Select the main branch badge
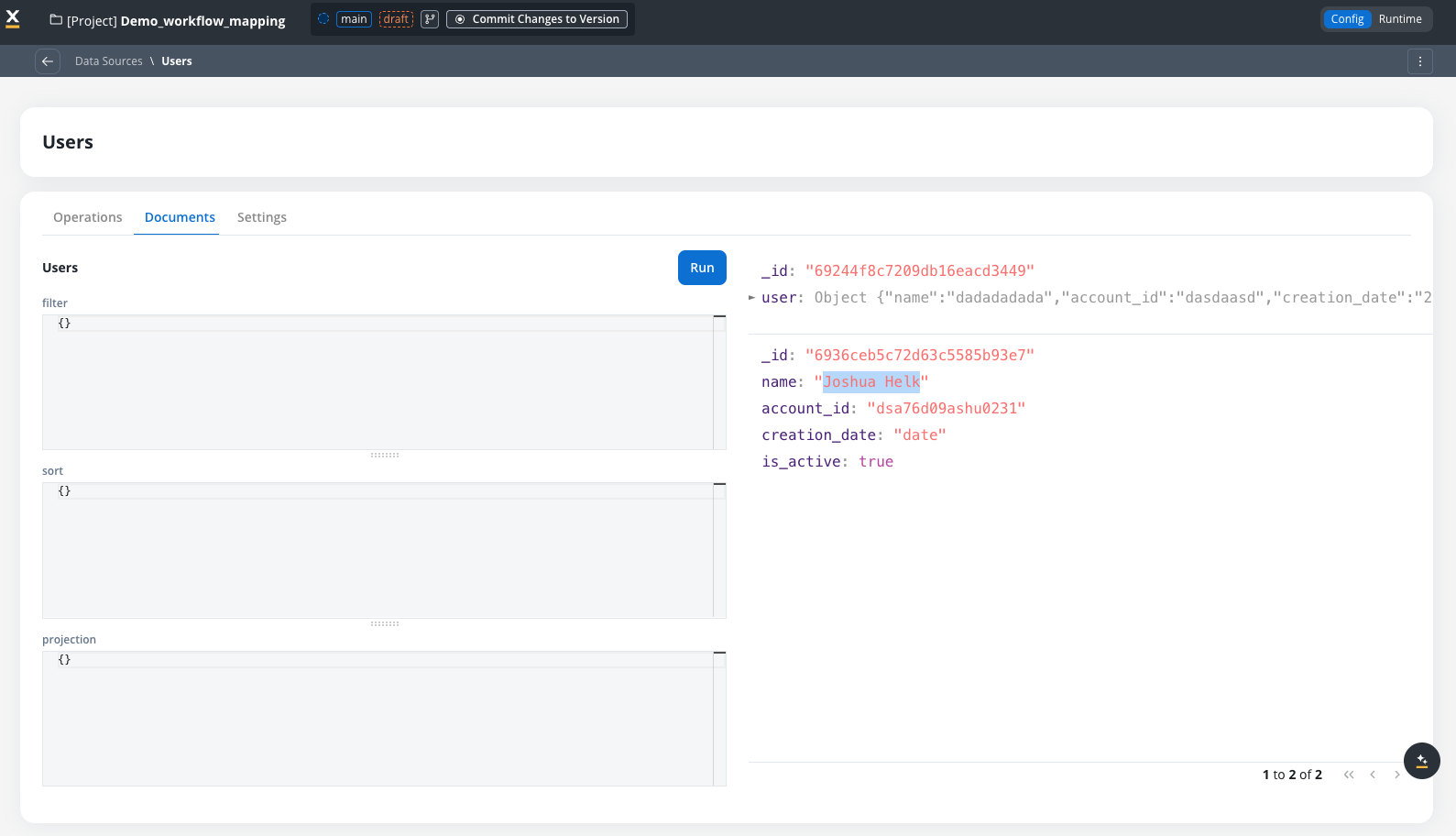 (354, 19)
